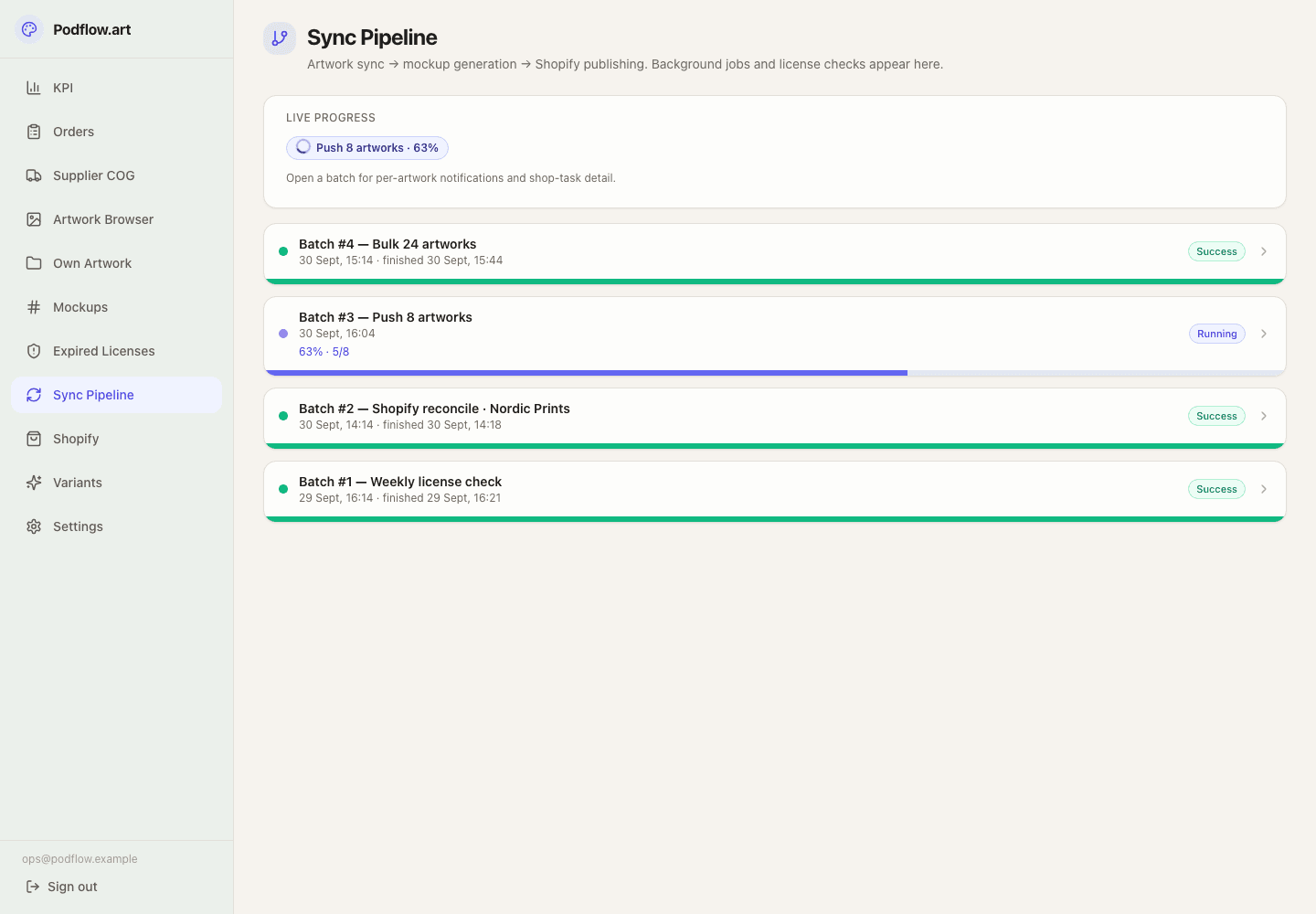This screenshot has height=914, width=1316.
Task: Click the Success badge on Batch #2
Action: pos(1216,416)
